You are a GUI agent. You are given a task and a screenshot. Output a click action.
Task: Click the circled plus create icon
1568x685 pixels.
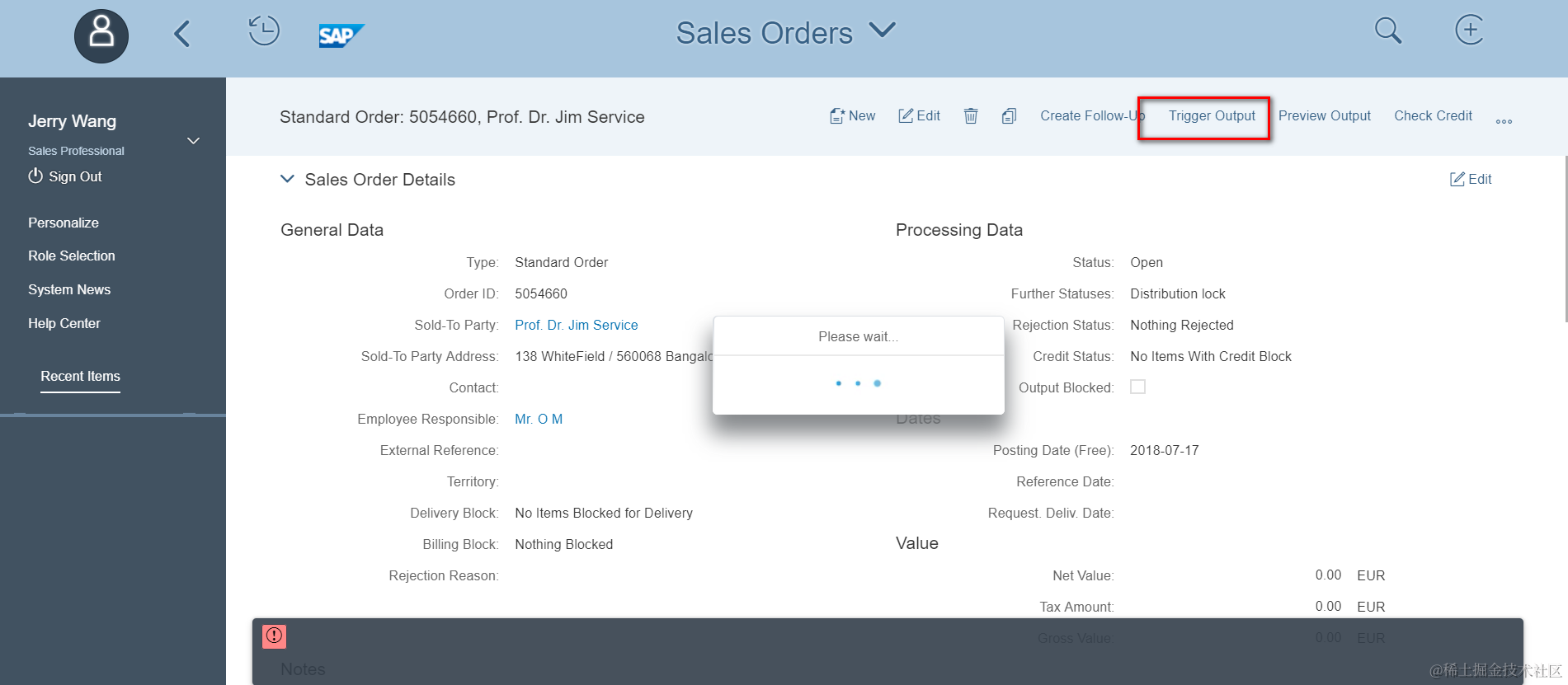click(1469, 30)
